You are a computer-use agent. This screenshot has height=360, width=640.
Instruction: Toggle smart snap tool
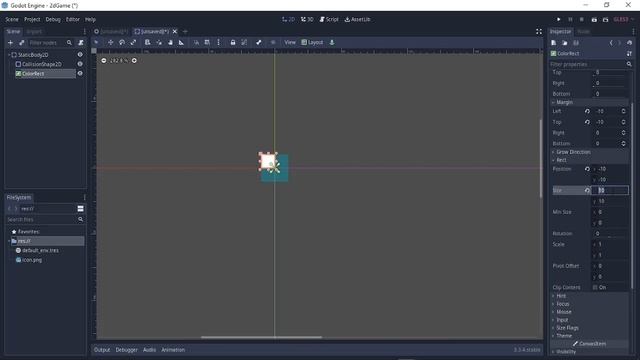pyautogui.click(x=196, y=42)
